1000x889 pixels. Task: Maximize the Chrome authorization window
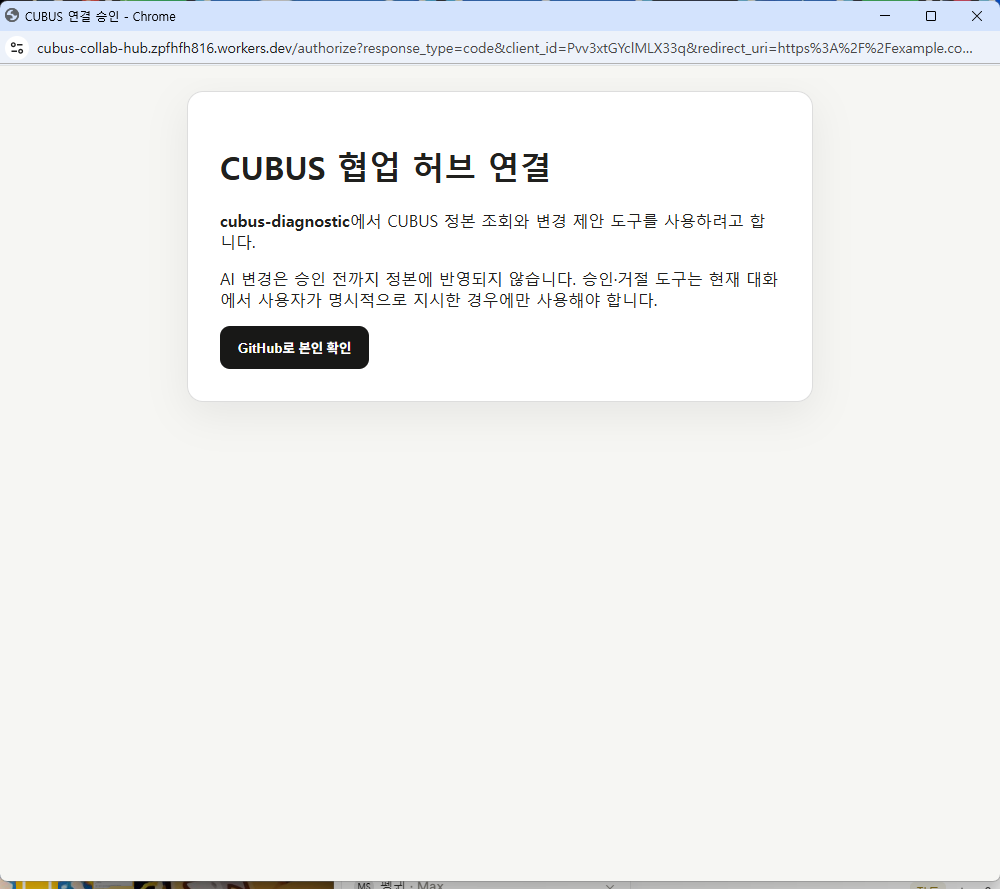[x=930, y=16]
